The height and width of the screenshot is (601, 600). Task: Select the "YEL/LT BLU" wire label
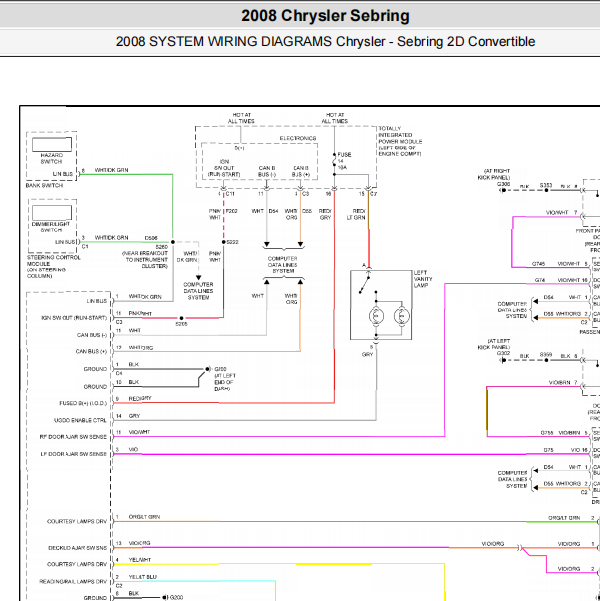coord(143,577)
